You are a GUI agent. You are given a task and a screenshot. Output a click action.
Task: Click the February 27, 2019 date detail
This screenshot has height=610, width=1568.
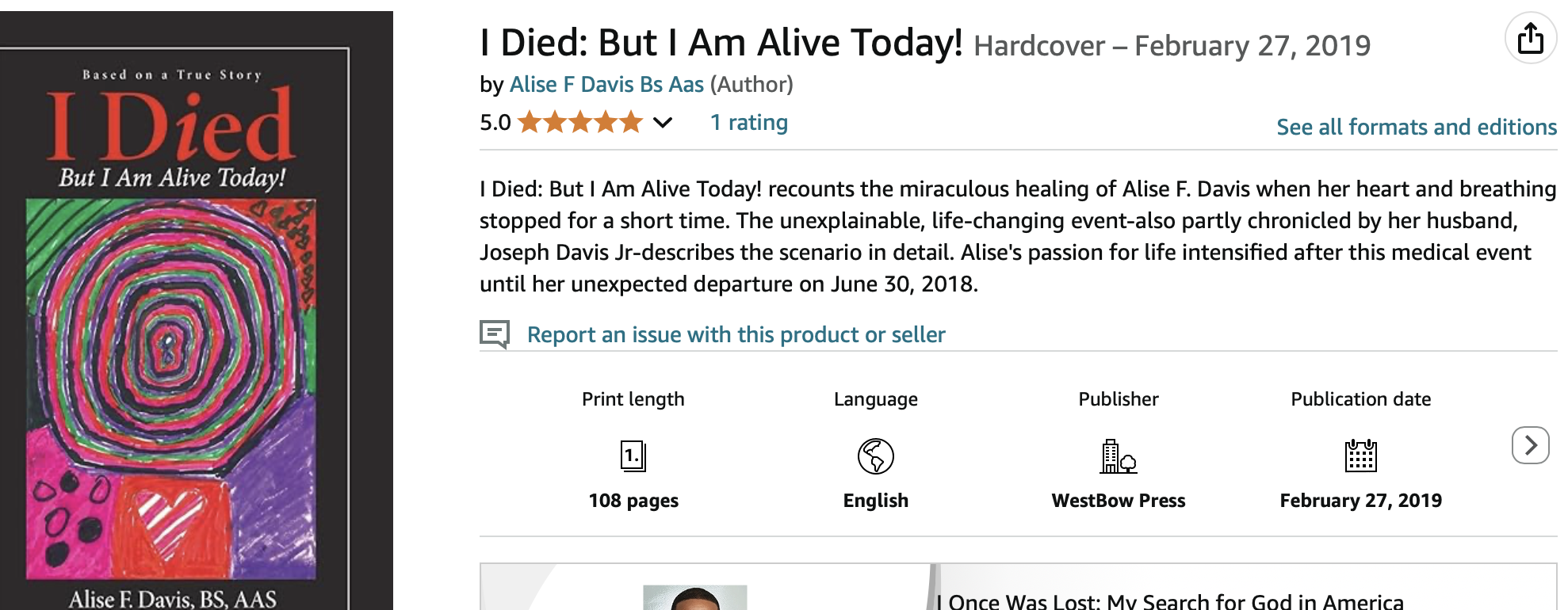coord(1360,501)
